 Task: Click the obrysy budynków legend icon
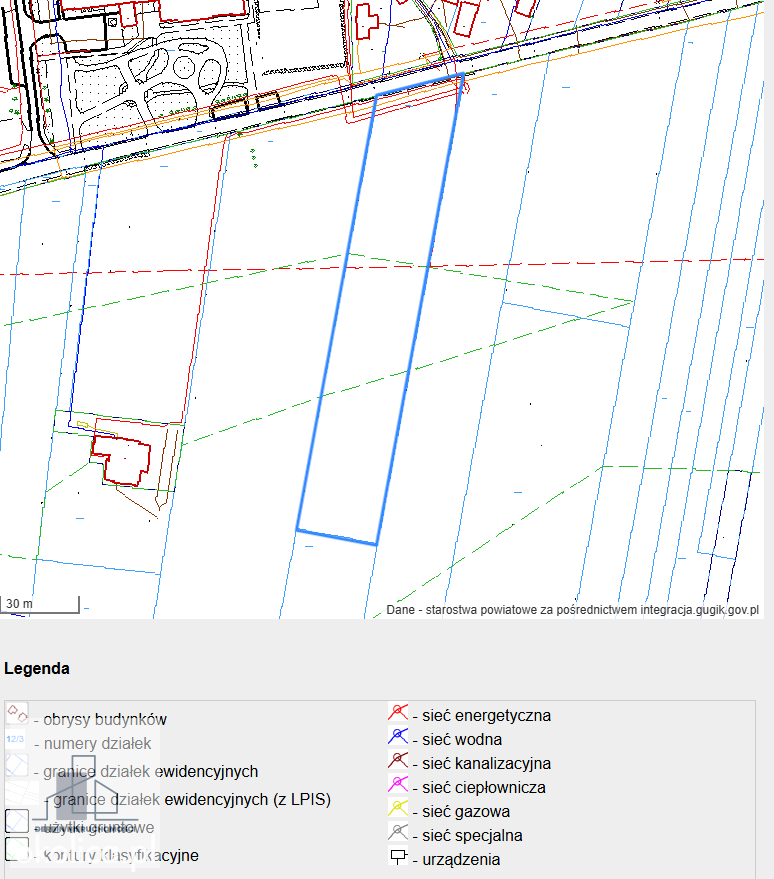tap(17, 713)
